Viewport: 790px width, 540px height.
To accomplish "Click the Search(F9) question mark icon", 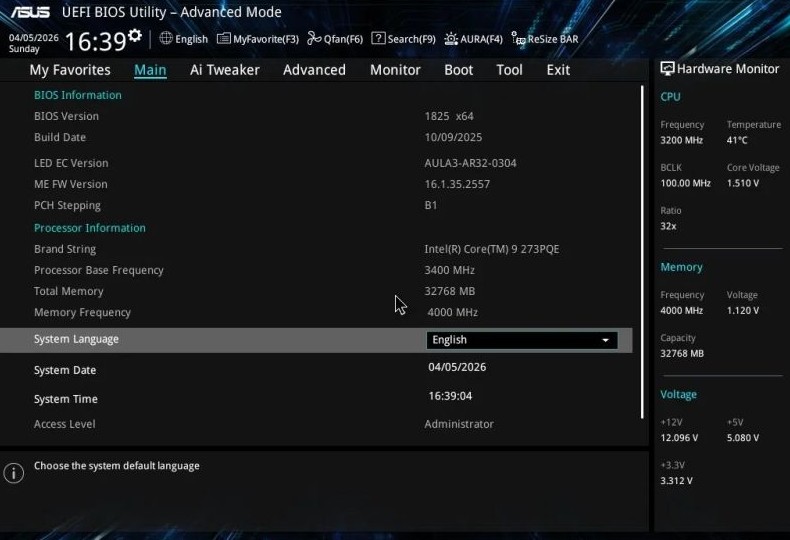I will point(378,38).
